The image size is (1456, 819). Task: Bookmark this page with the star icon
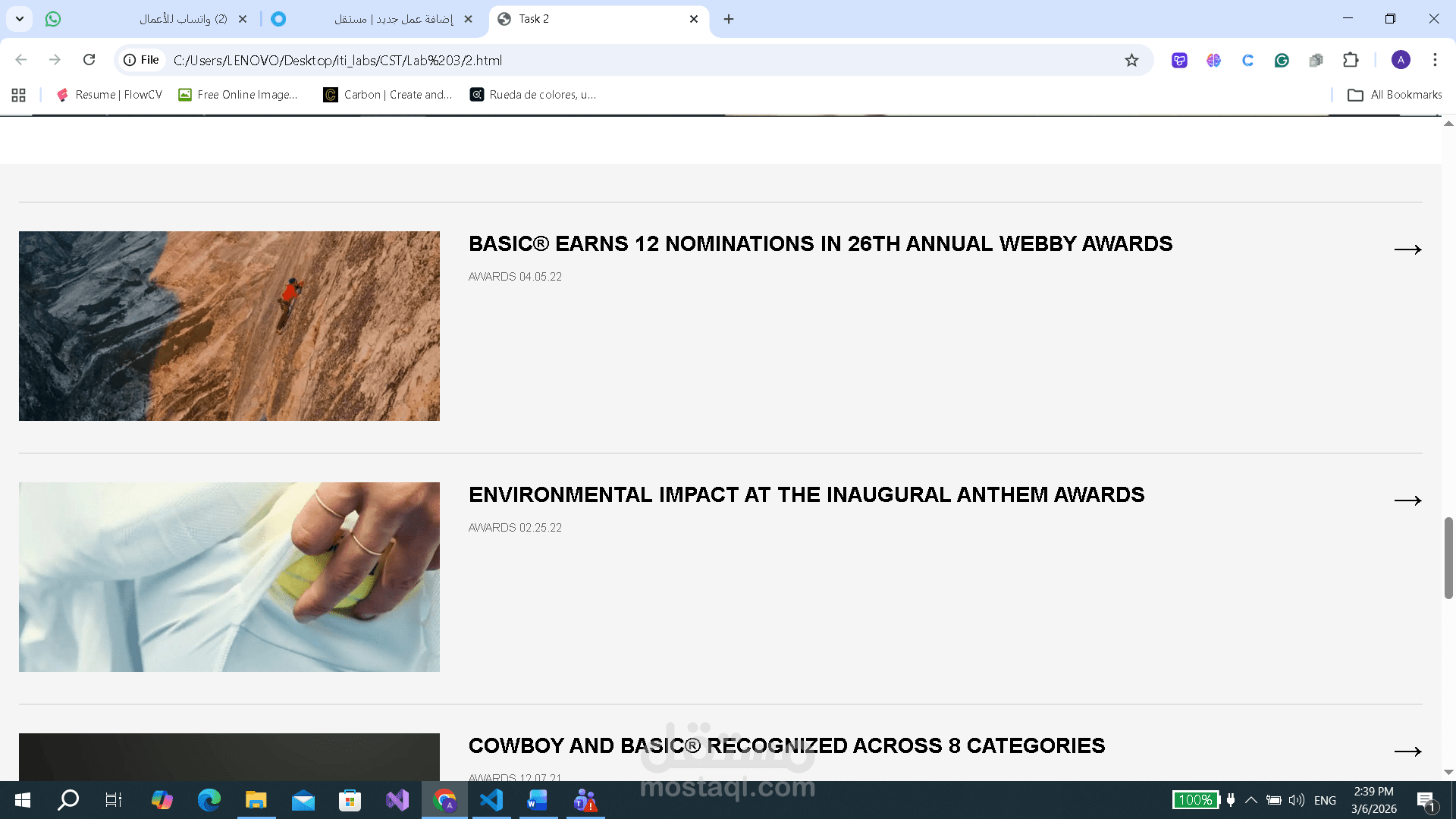pos(1131,61)
